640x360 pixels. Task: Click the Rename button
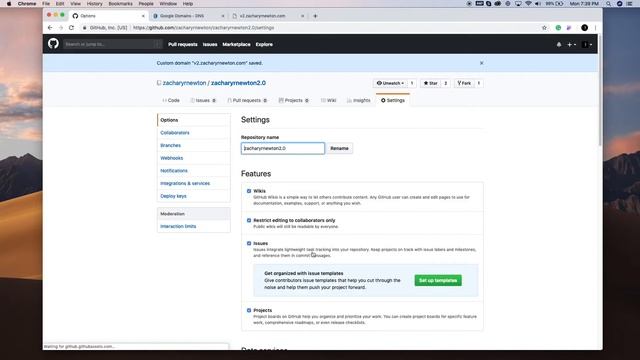click(339, 148)
